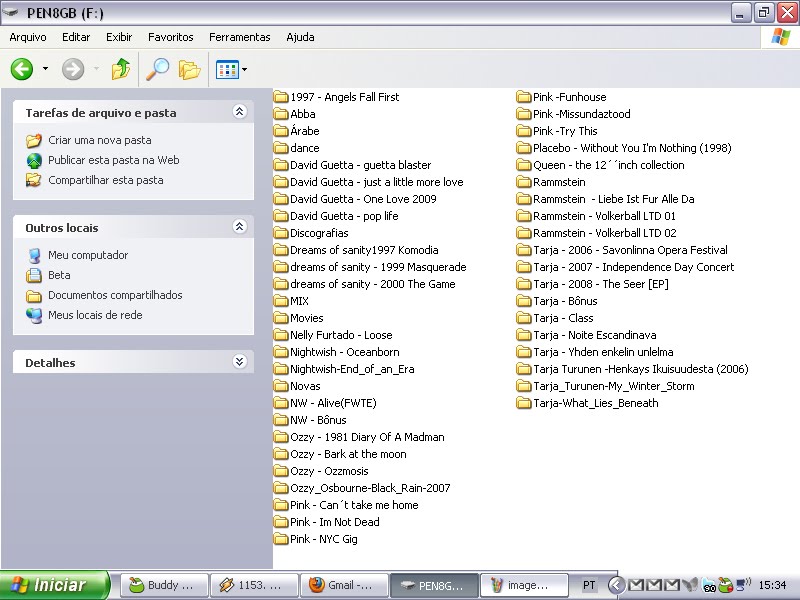Select the dance folder icon
Viewport: 800px width, 600px height.
click(281, 148)
